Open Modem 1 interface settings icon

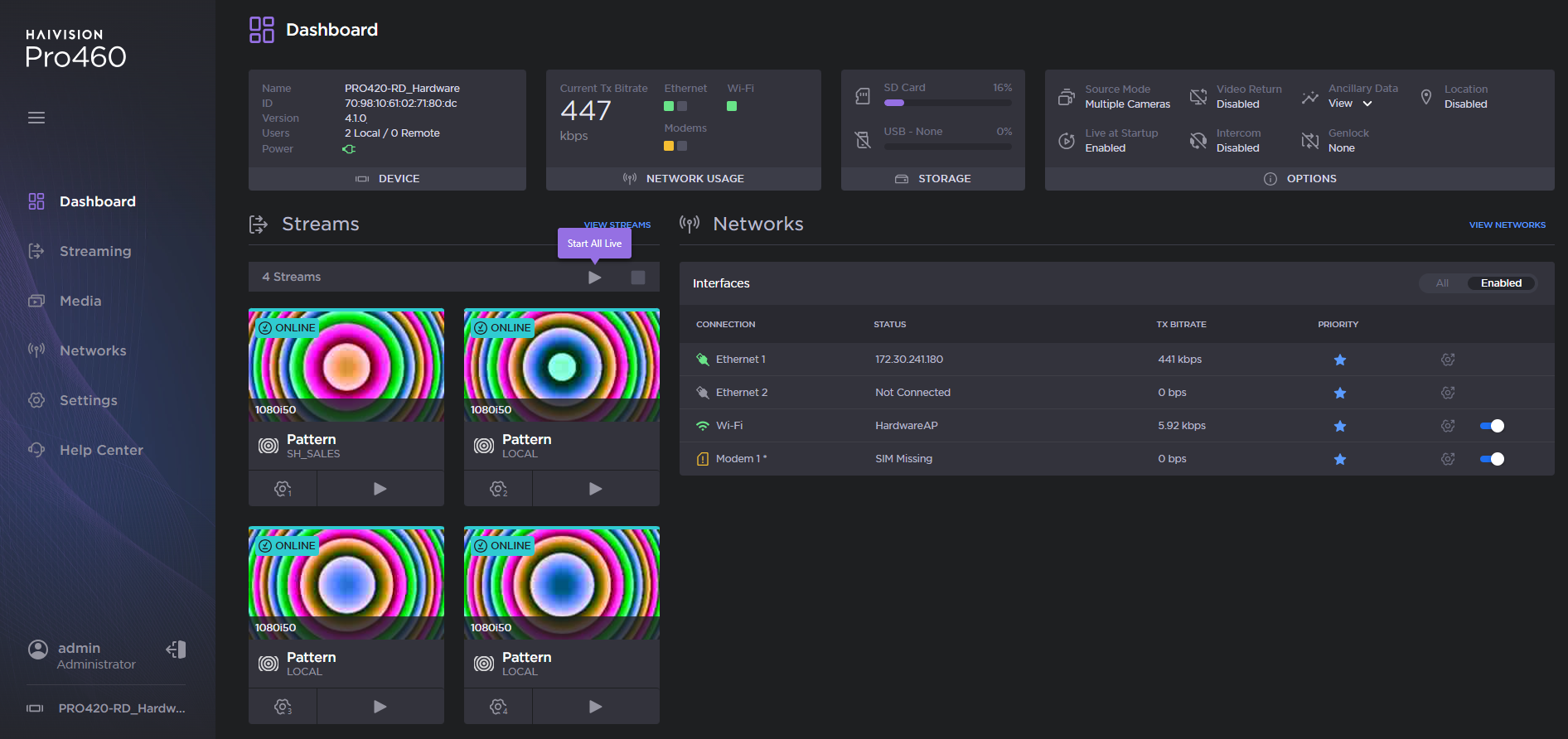tap(1447, 459)
